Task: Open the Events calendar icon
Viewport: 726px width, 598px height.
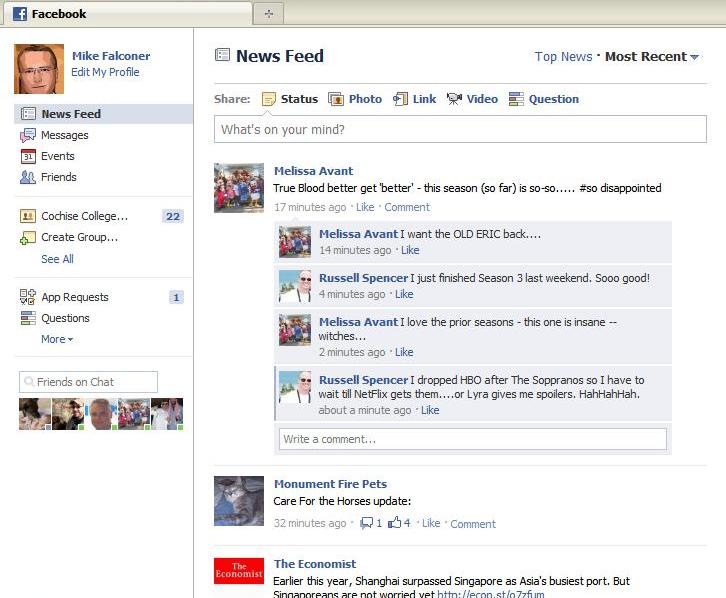Action: pyautogui.click(x=28, y=156)
